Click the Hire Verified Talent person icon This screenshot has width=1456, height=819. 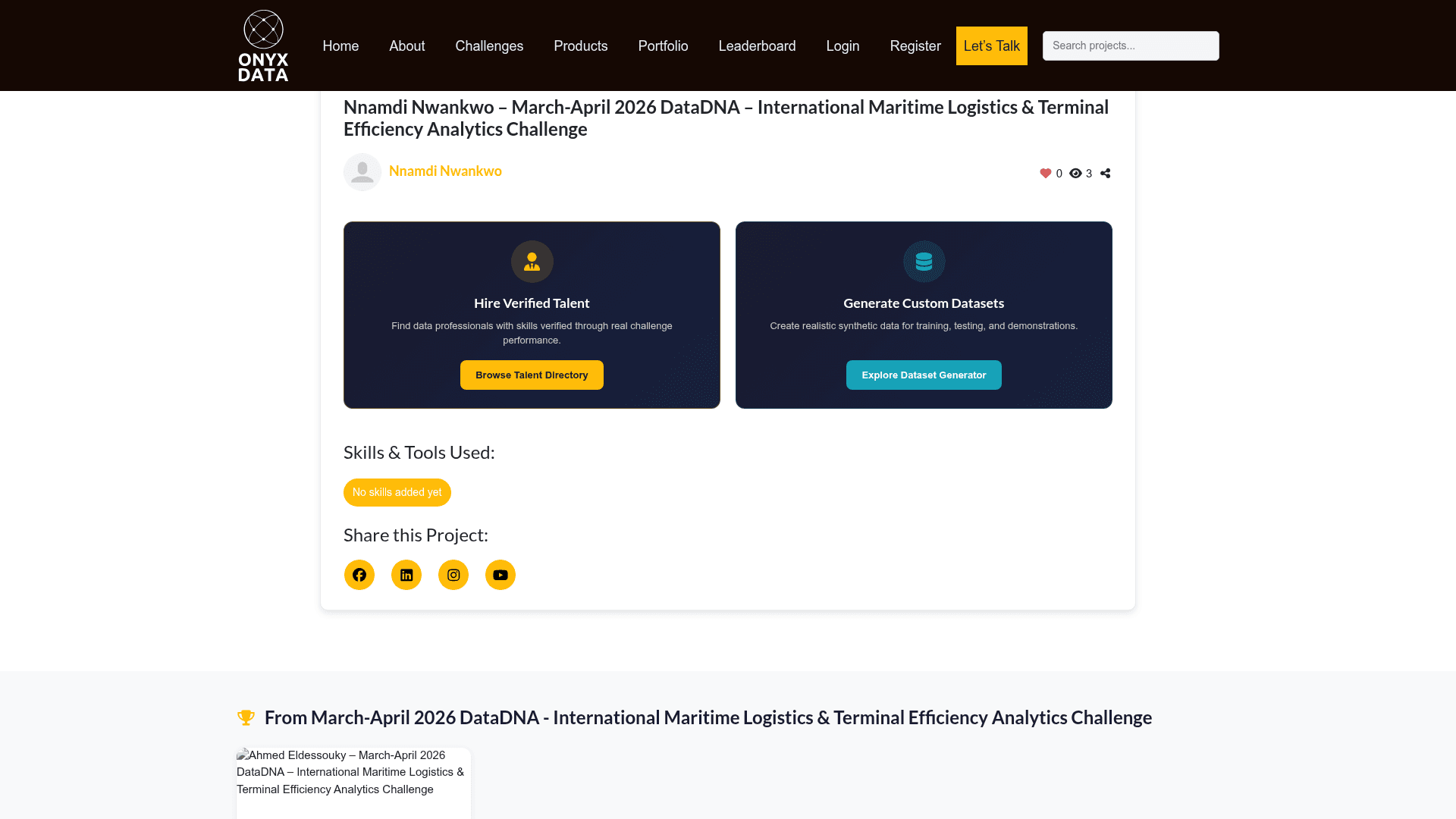[532, 262]
